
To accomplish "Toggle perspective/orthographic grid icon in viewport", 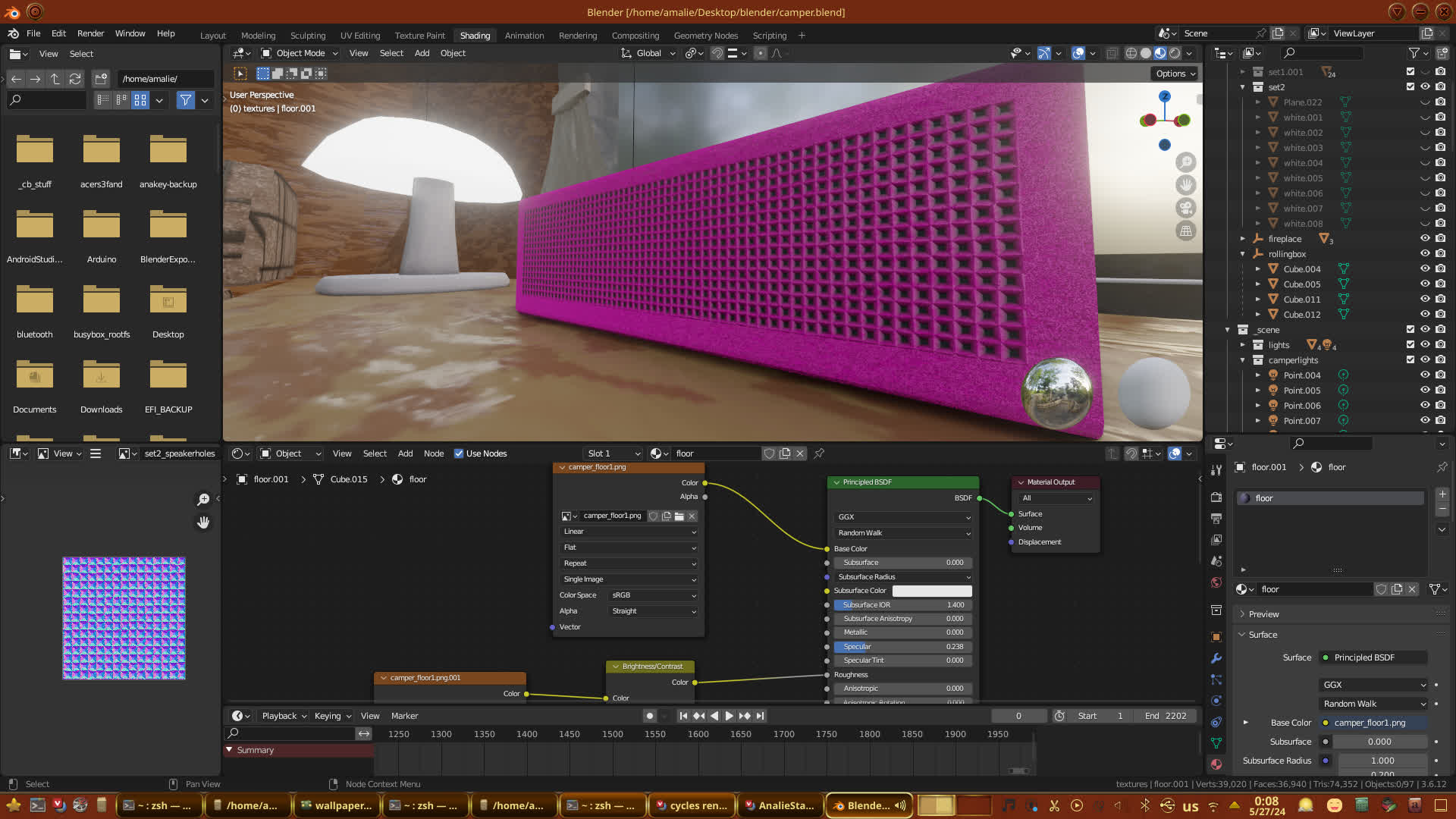I will [x=1186, y=231].
